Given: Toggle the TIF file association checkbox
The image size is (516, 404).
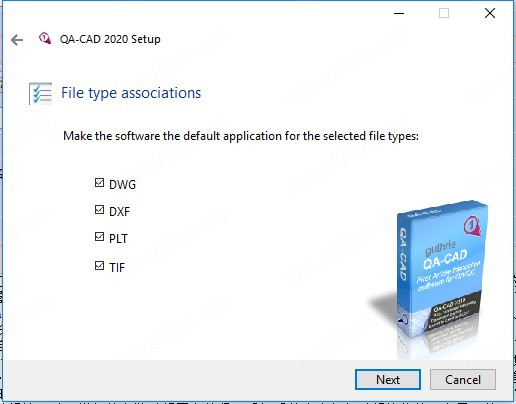Looking at the screenshot, I should coord(99,266).
